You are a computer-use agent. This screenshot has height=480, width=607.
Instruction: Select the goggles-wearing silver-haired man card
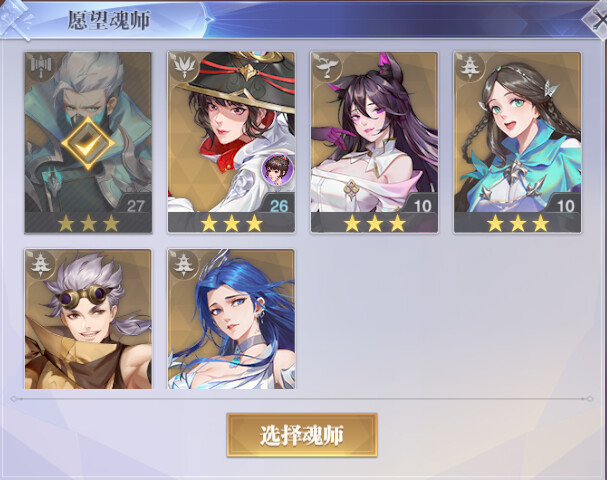(88, 319)
